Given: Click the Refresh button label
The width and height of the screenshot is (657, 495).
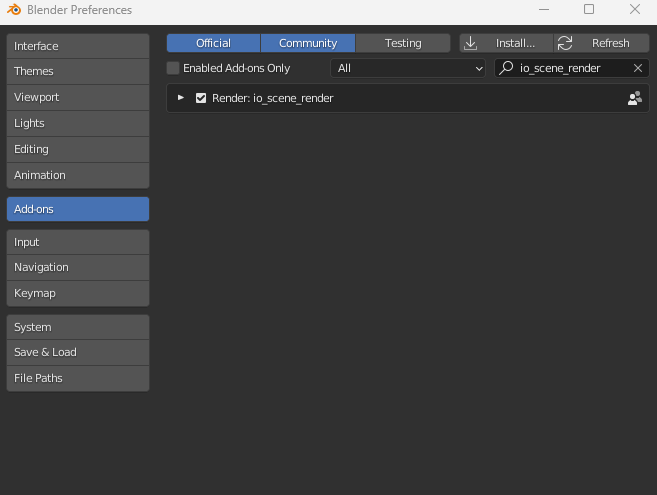Looking at the screenshot, I should 610,43.
